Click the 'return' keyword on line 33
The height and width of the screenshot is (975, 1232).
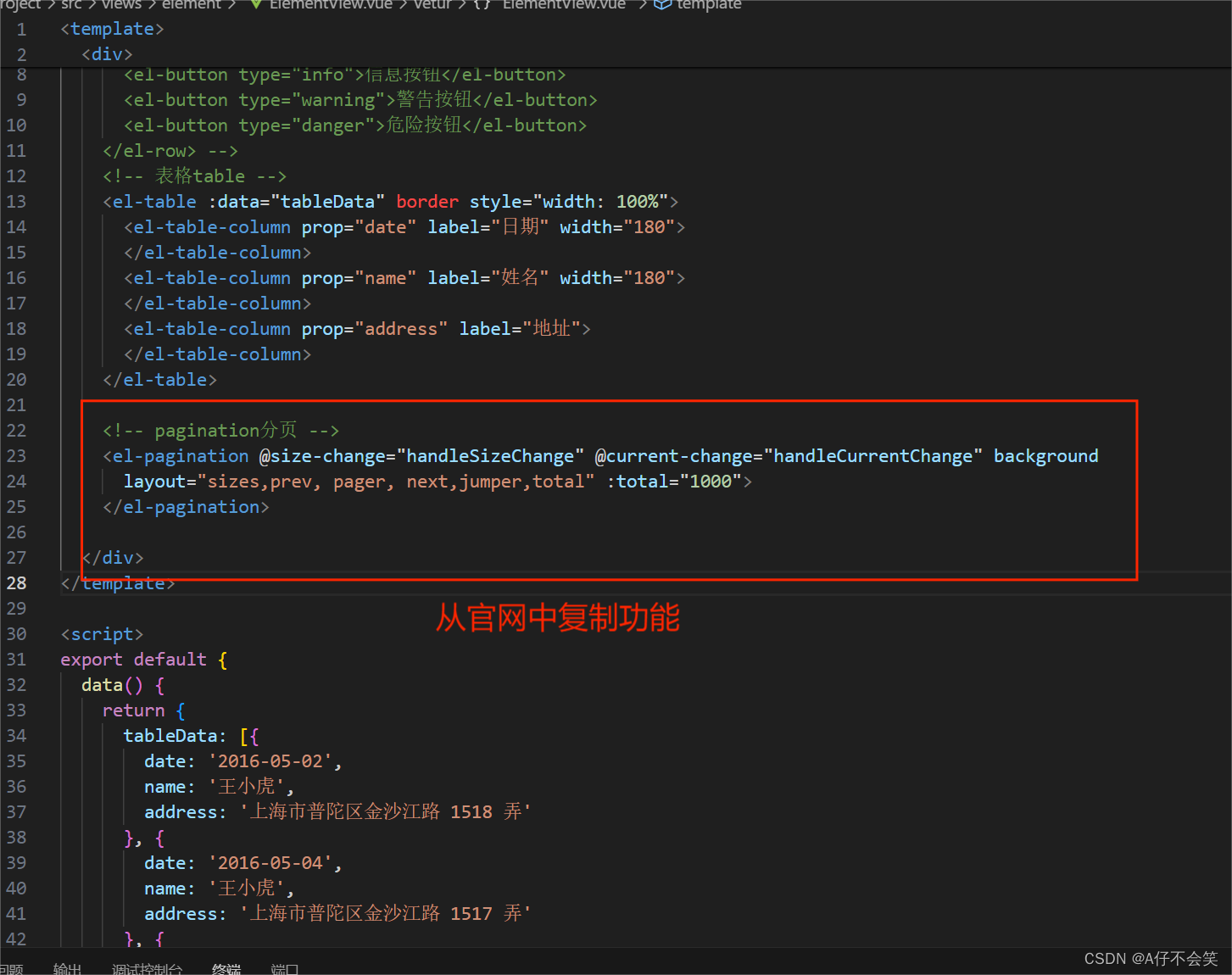(133, 710)
